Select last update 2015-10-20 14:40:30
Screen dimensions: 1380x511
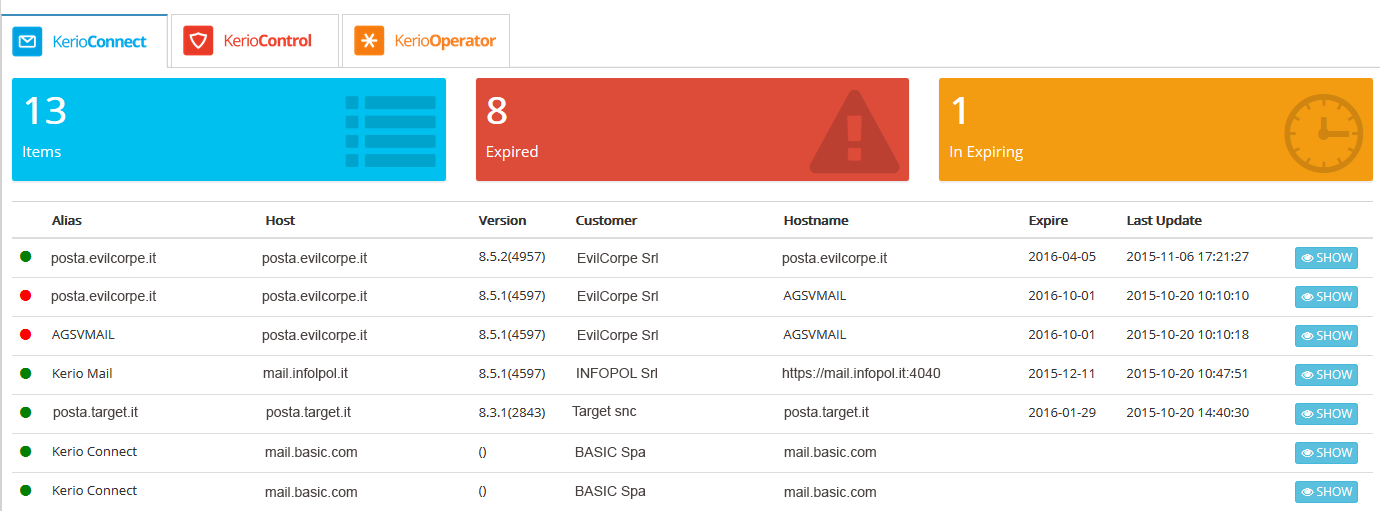click(x=1188, y=412)
